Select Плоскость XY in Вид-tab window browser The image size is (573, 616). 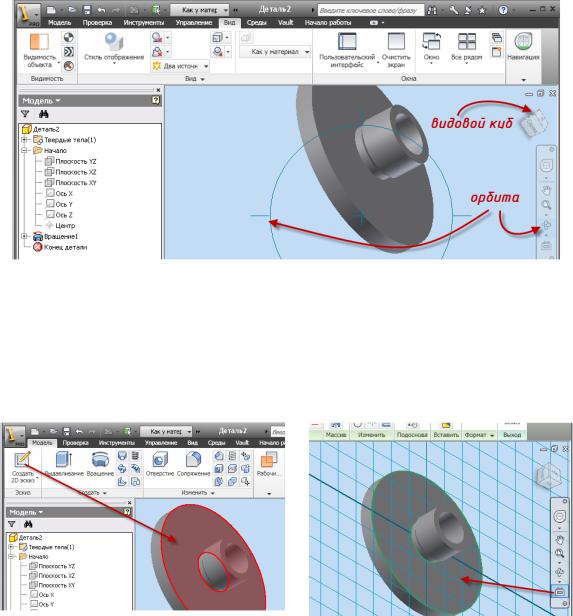pyautogui.click(x=71, y=183)
